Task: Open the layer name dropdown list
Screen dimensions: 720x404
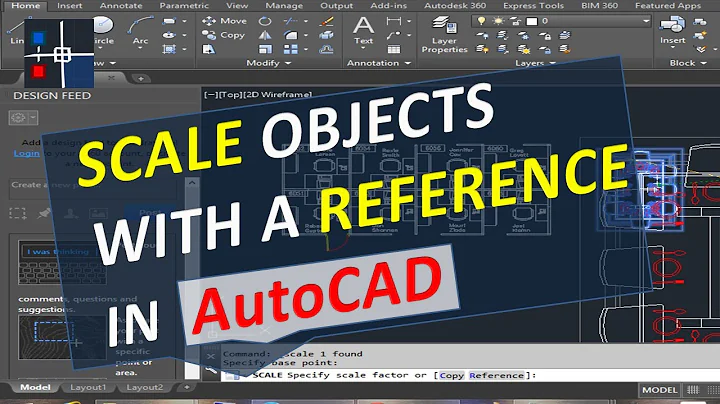Action: click(x=646, y=21)
